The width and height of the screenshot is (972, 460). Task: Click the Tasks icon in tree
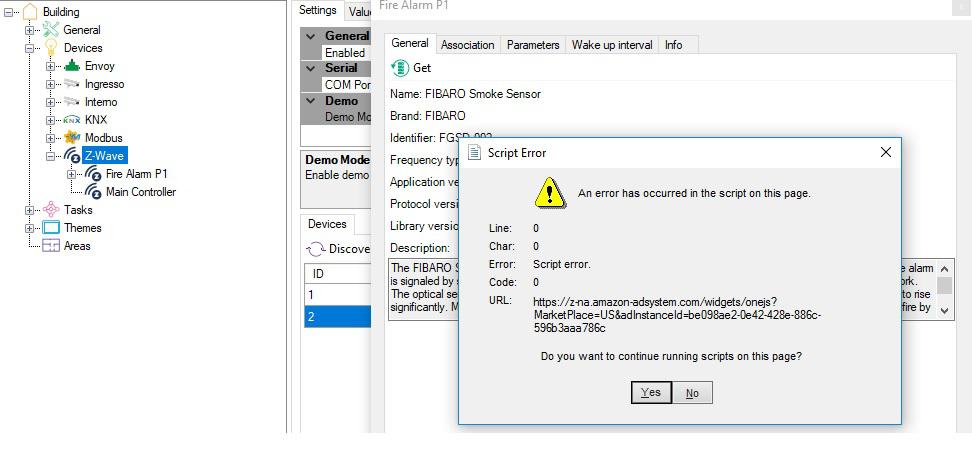tap(51, 210)
